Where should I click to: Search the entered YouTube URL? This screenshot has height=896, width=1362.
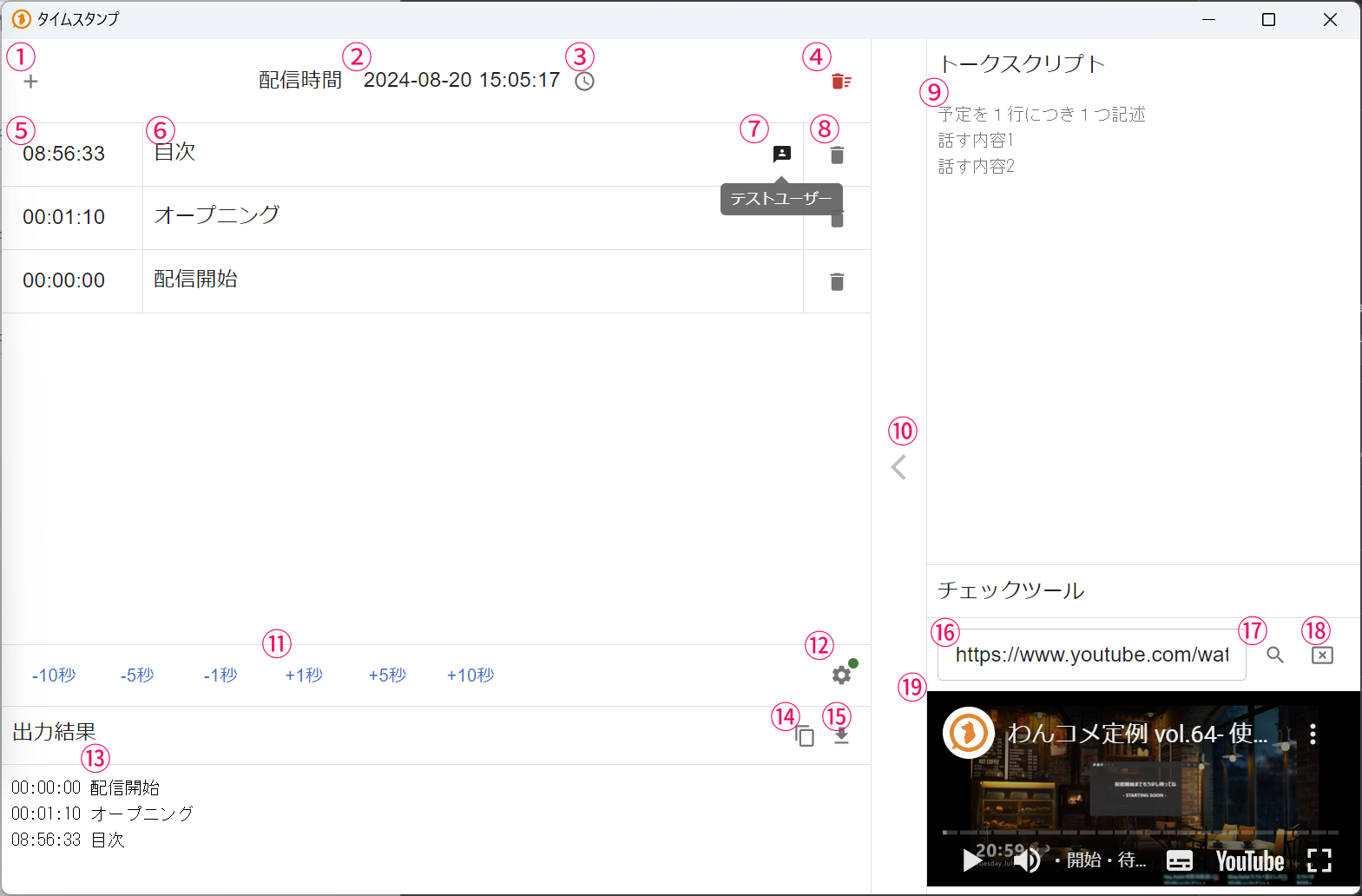(x=1274, y=656)
